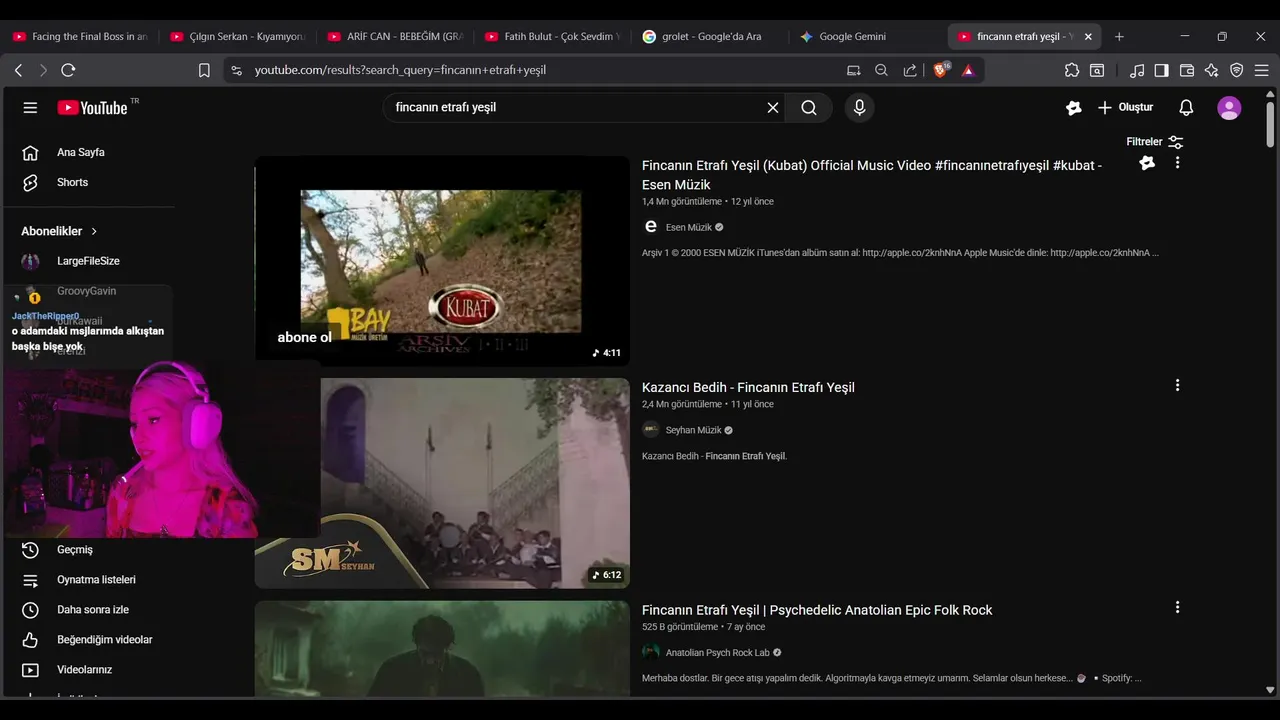The image size is (1280, 720).
Task: Open a new browser tab
Action: [1119, 36]
